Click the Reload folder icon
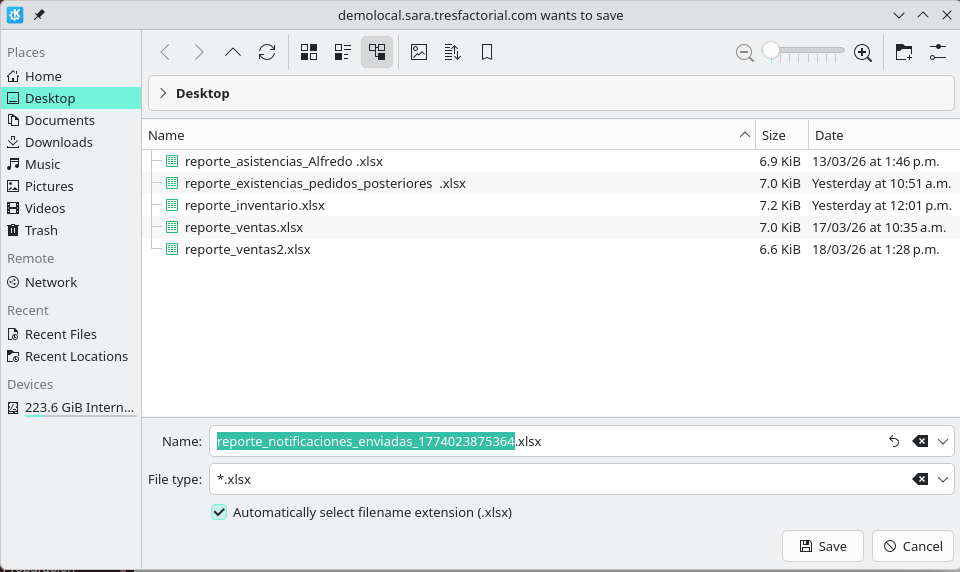The image size is (960, 572). (267, 53)
